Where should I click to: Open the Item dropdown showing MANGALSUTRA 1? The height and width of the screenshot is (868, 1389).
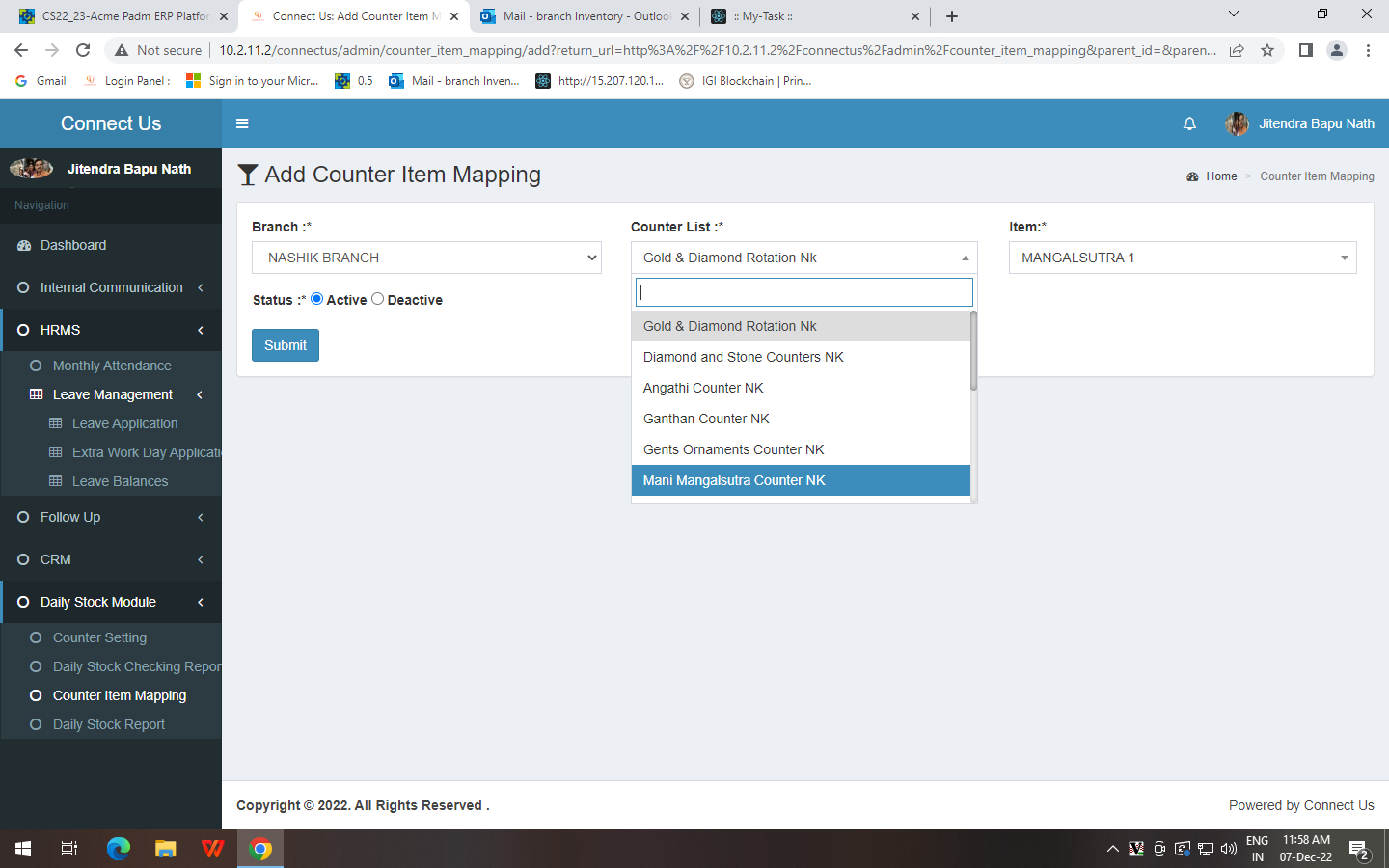point(1183,258)
